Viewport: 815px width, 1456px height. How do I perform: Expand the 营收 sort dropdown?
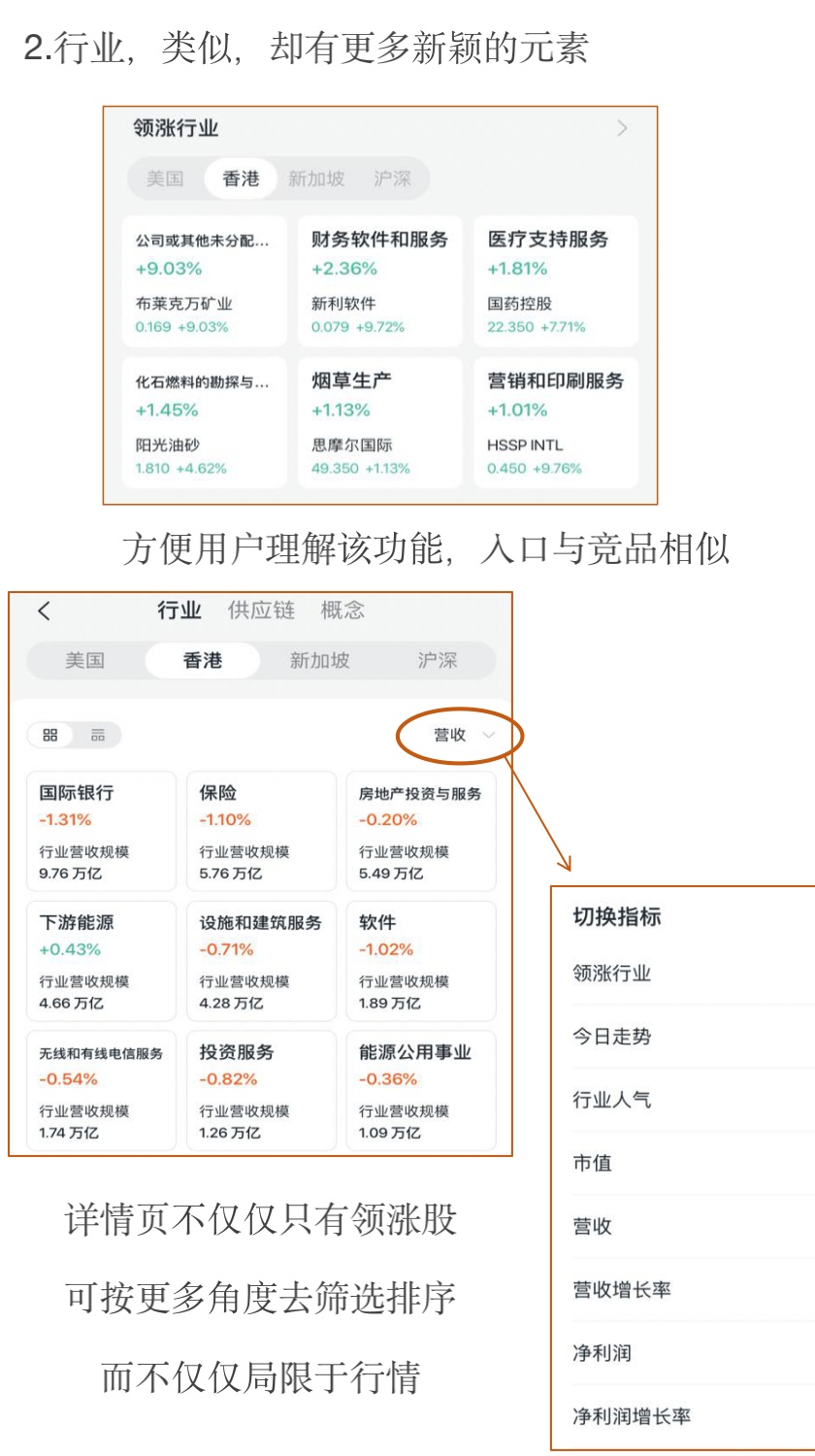(463, 736)
